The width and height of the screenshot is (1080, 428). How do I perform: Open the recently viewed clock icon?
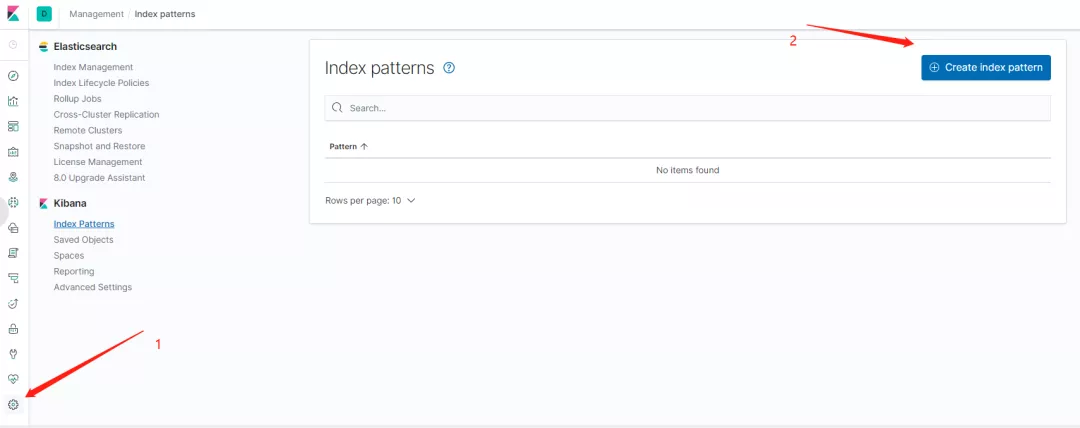point(13,45)
